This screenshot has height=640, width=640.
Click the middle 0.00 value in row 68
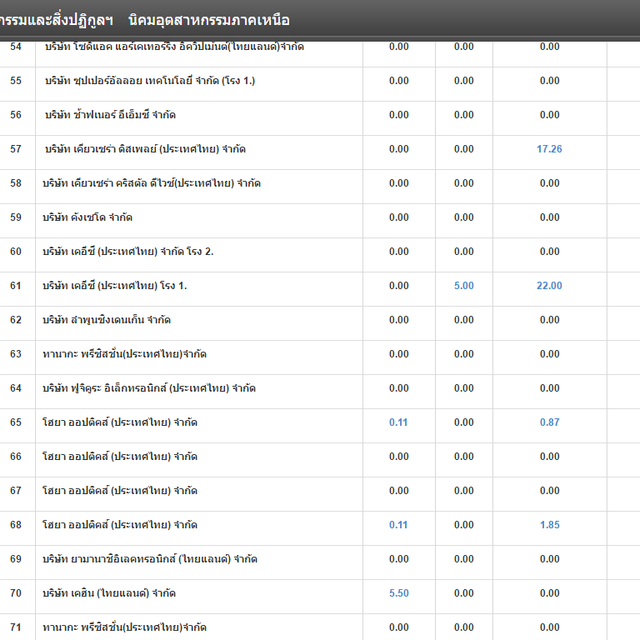point(464,525)
